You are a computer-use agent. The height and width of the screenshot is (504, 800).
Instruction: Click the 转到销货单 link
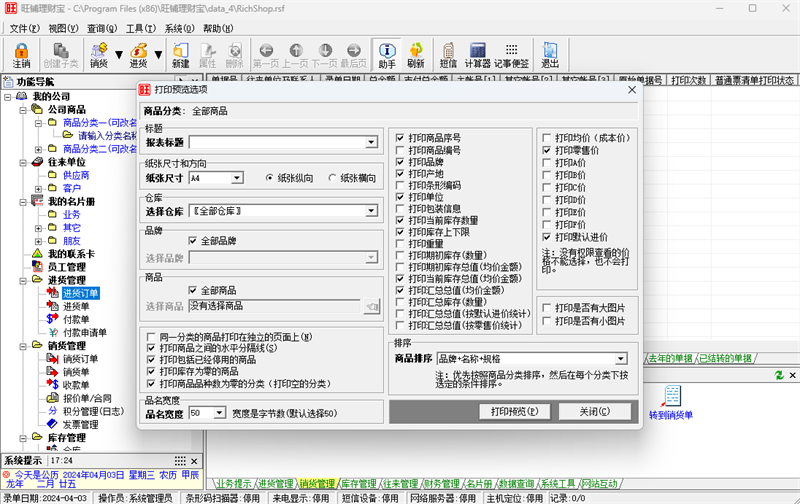[671, 415]
